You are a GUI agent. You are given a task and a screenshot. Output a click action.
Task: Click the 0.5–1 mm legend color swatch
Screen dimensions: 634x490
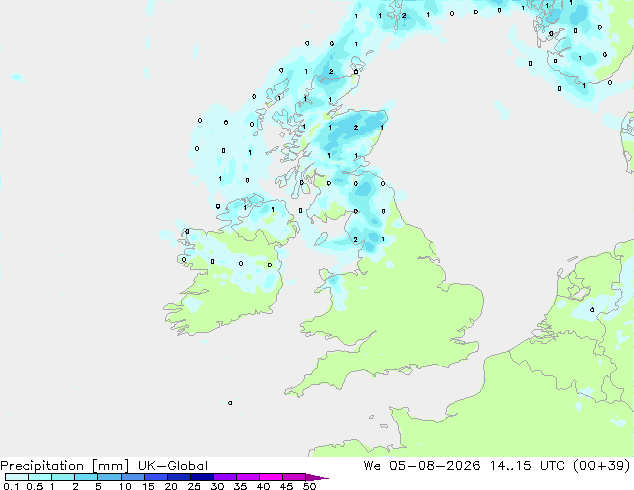(40, 477)
